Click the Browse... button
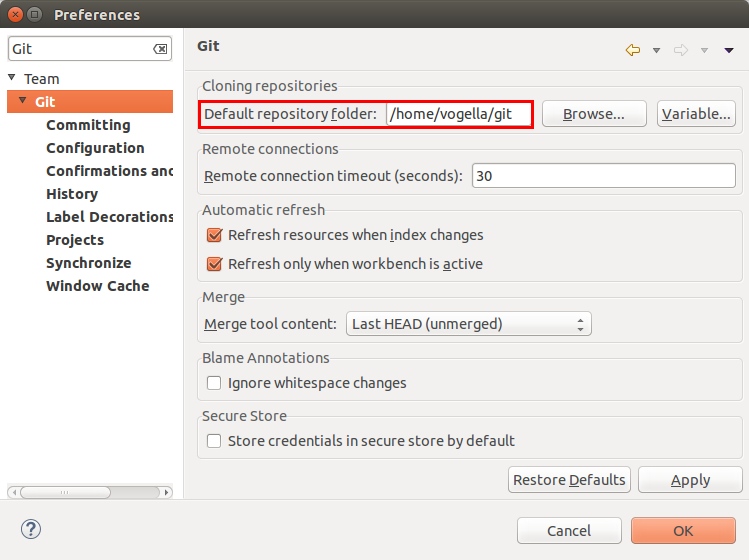Screen dimensions: 749x560 [x=594, y=114]
